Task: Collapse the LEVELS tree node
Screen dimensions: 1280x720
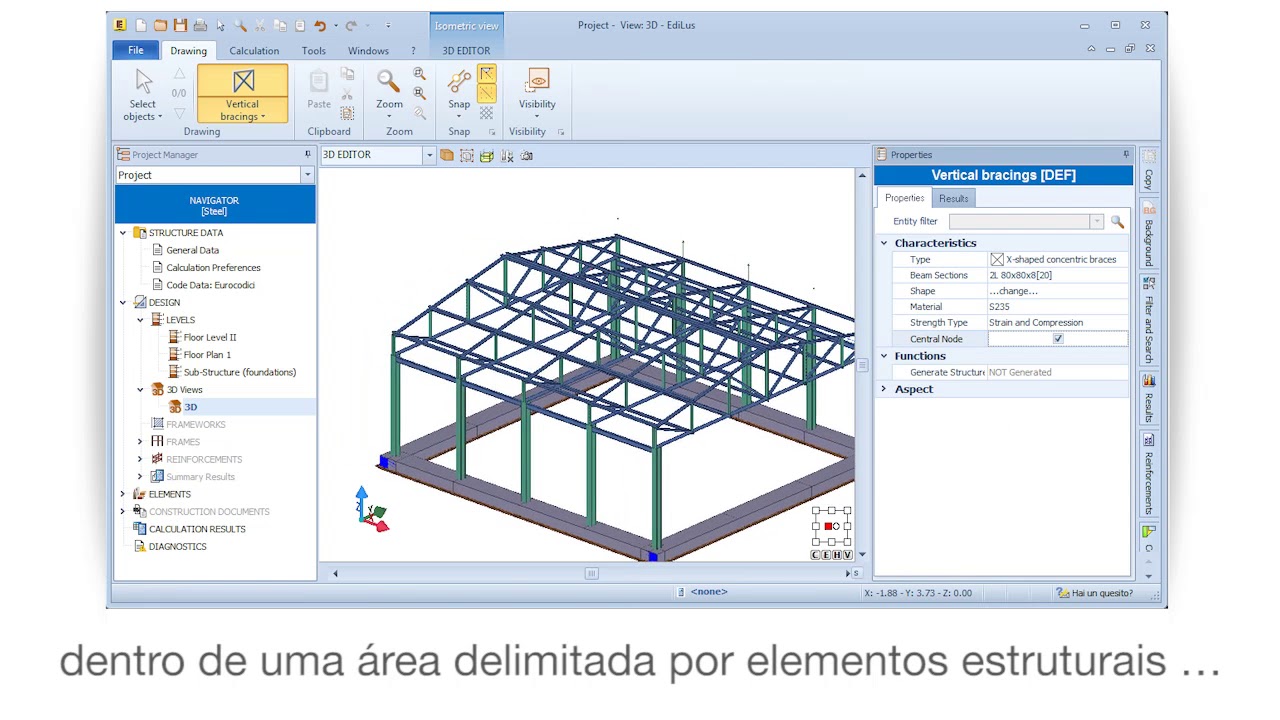Action: (140, 320)
